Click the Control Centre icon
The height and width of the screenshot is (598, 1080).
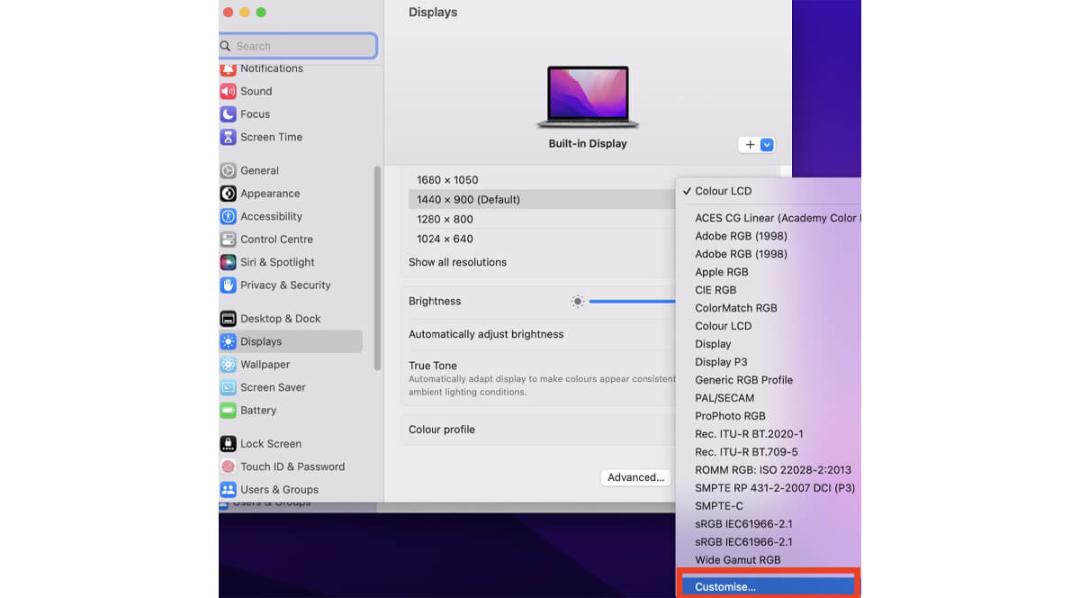tap(228, 239)
